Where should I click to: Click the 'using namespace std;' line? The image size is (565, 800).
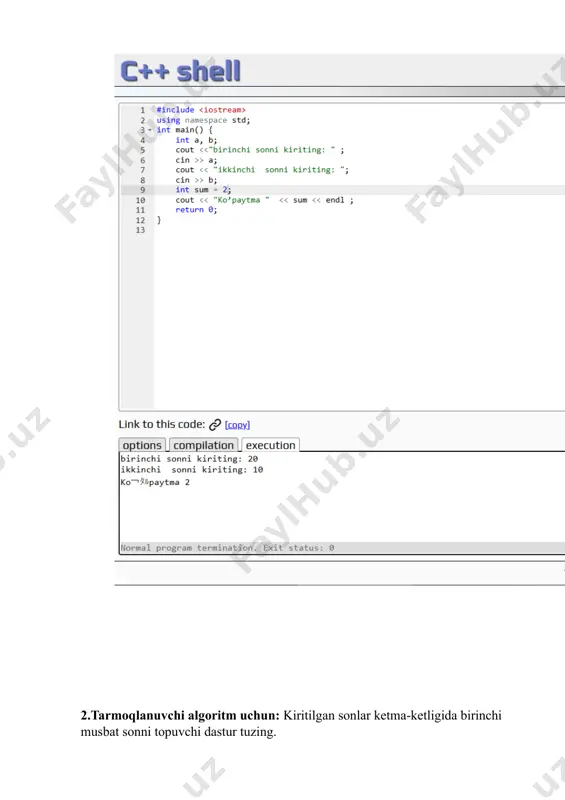(x=203, y=120)
